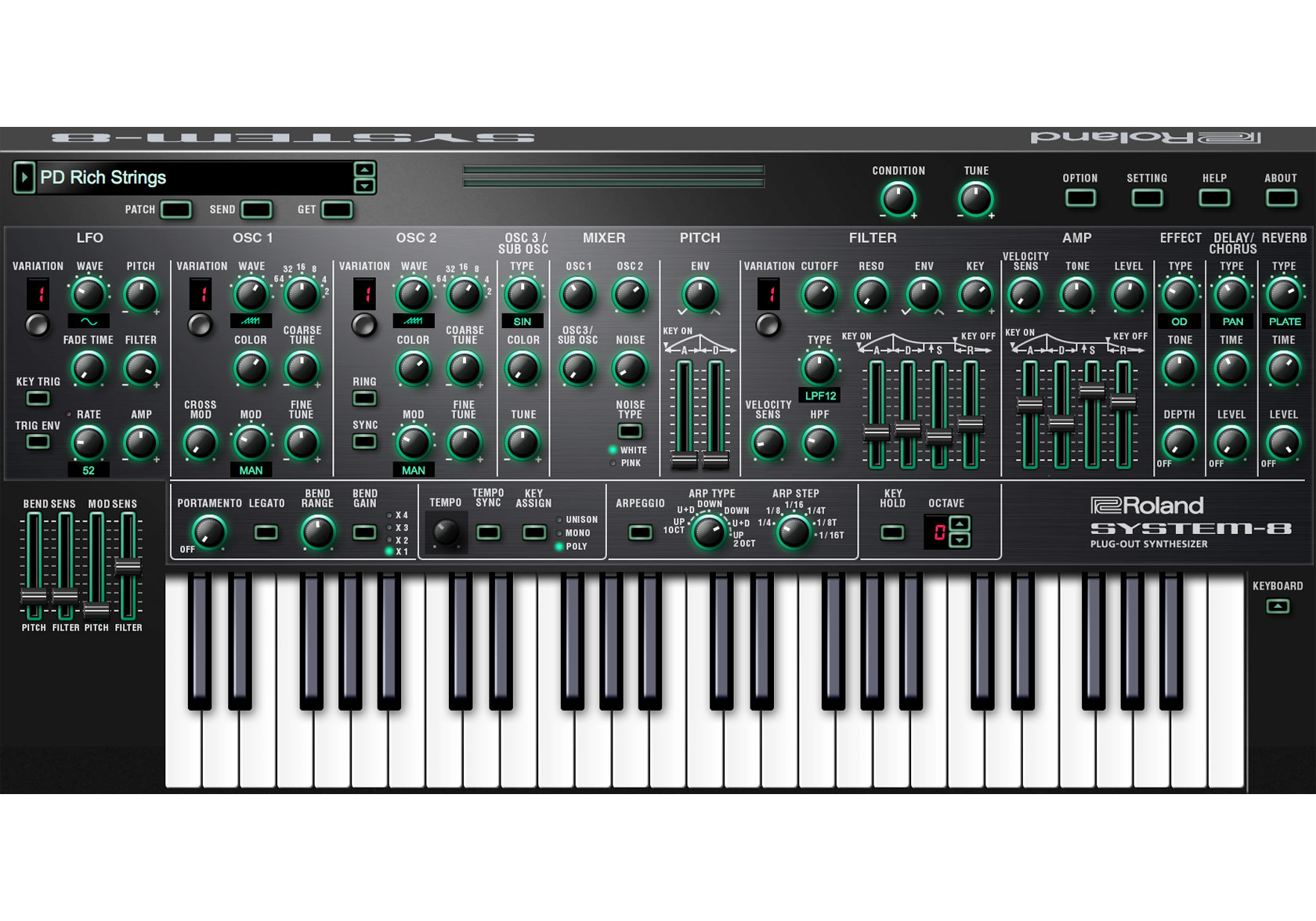Click the EFFECT DEPTH knob
The width and height of the screenshot is (1316, 921).
tap(1179, 442)
